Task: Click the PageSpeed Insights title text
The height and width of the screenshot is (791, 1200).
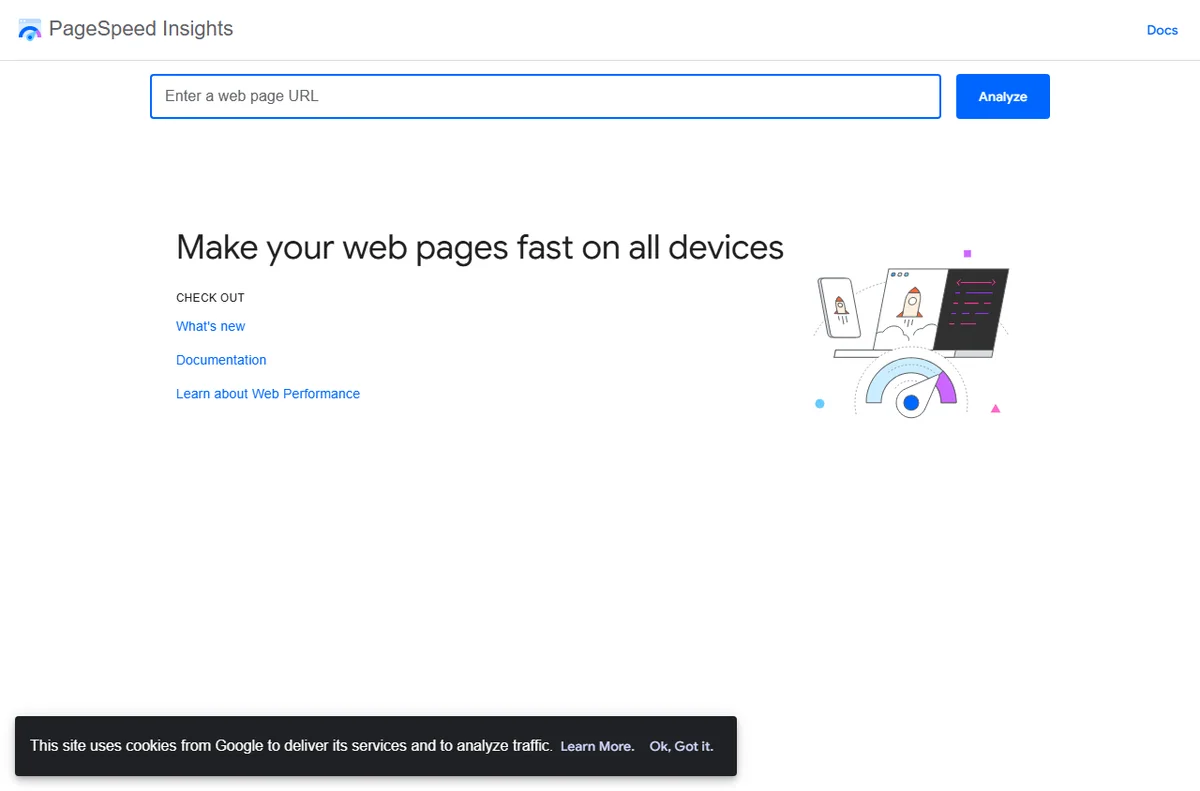Action: 141,29
